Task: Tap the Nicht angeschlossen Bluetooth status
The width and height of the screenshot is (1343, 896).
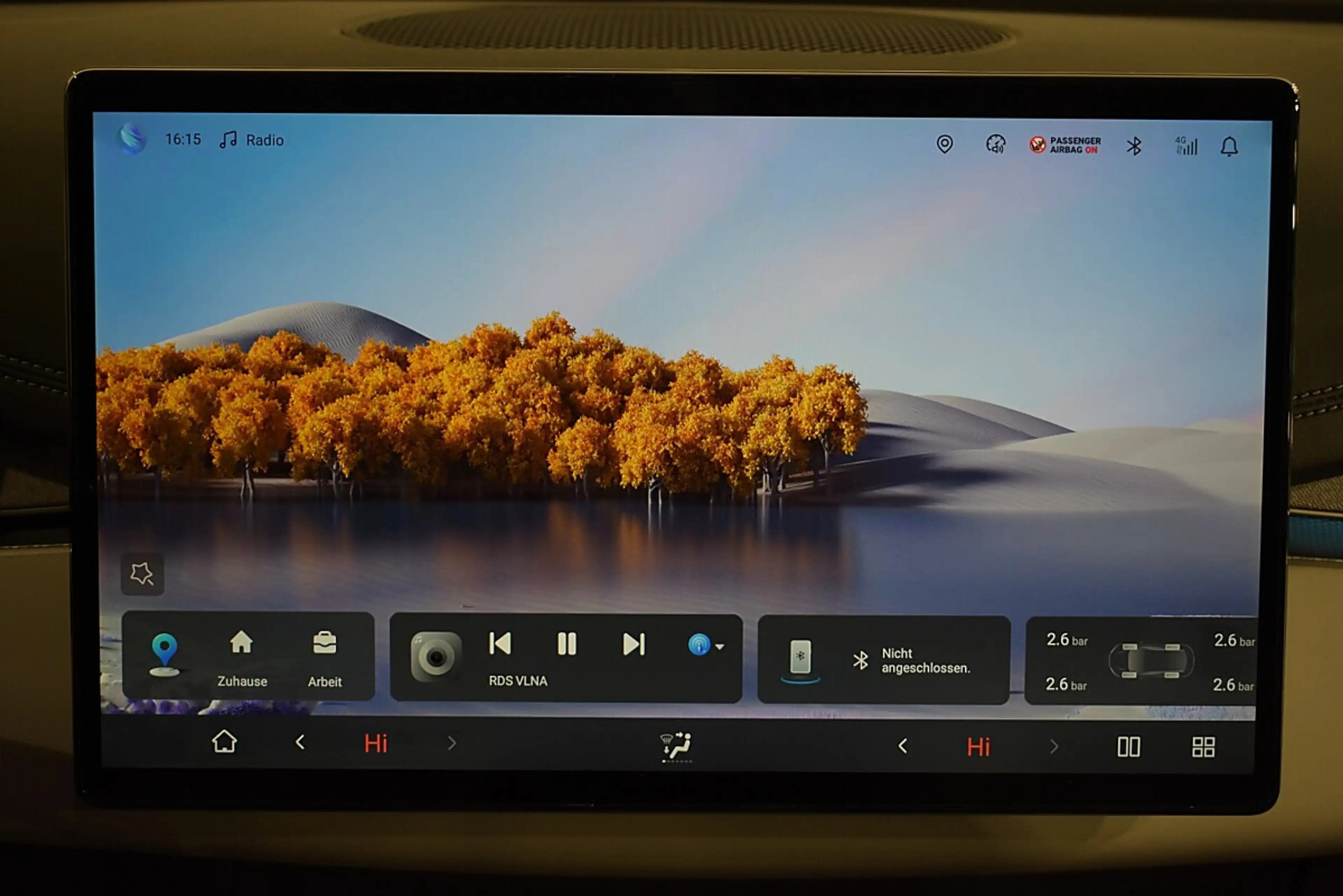Action: pos(911,661)
